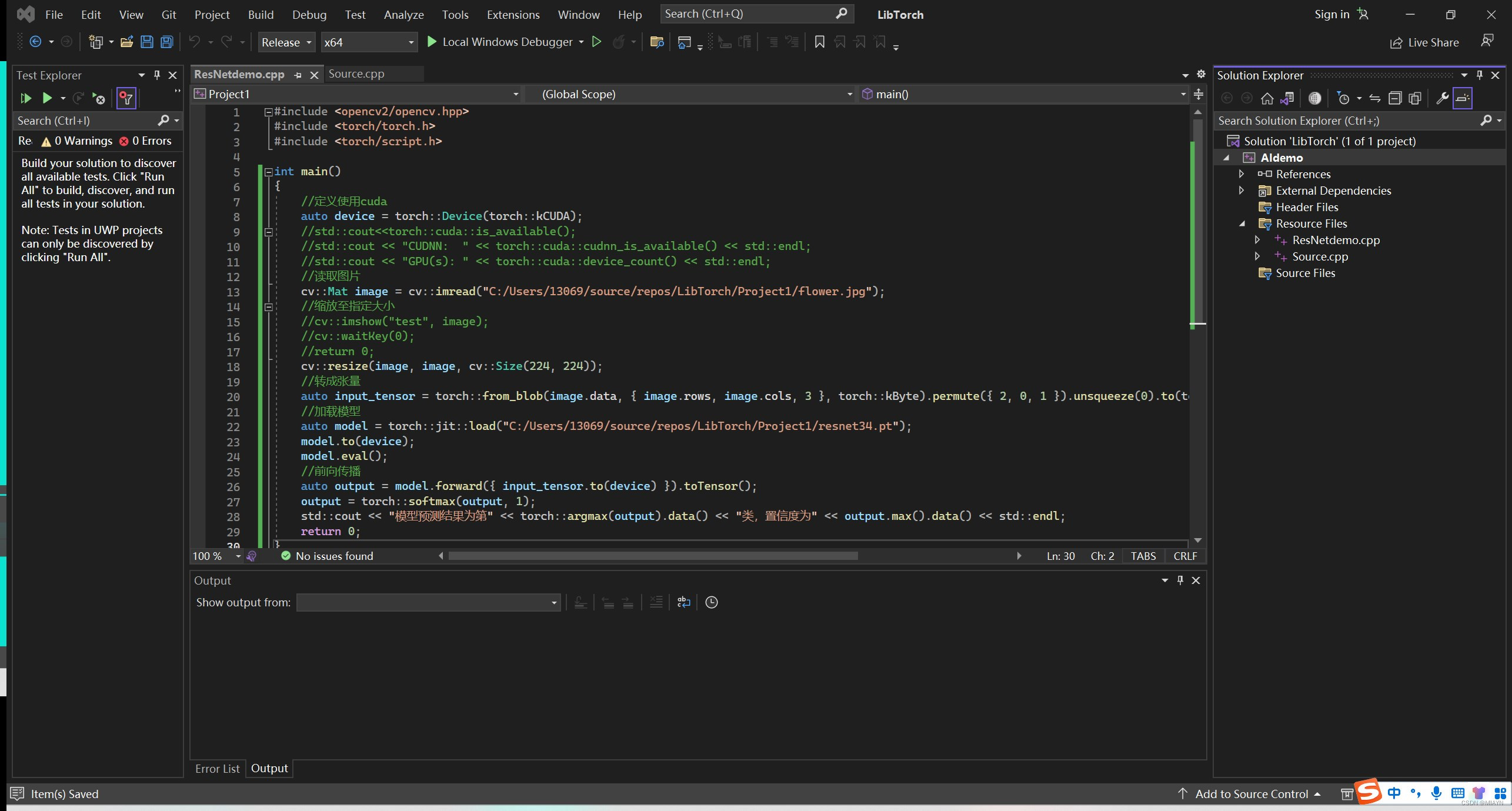Viewport: 1512px width, 811px height.
Task: Click the Toggle Bookmark toolbar icon
Action: (819, 42)
